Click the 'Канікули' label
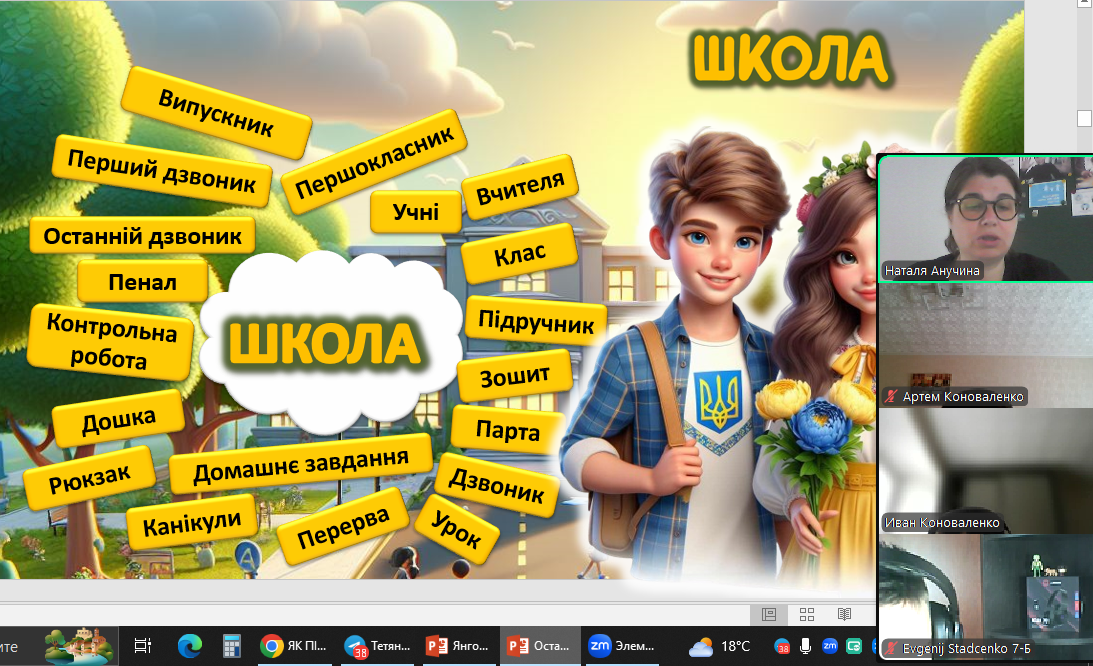 [x=192, y=524]
